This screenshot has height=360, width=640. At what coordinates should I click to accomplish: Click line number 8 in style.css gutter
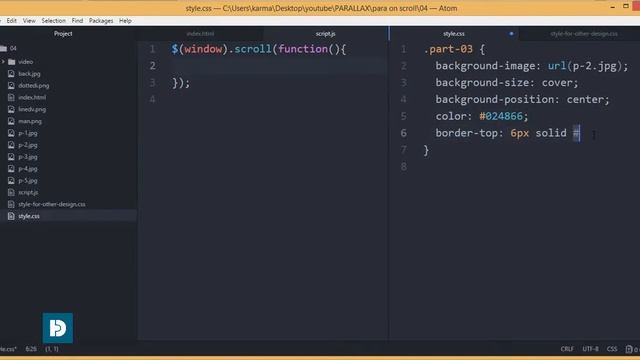tap(404, 167)
